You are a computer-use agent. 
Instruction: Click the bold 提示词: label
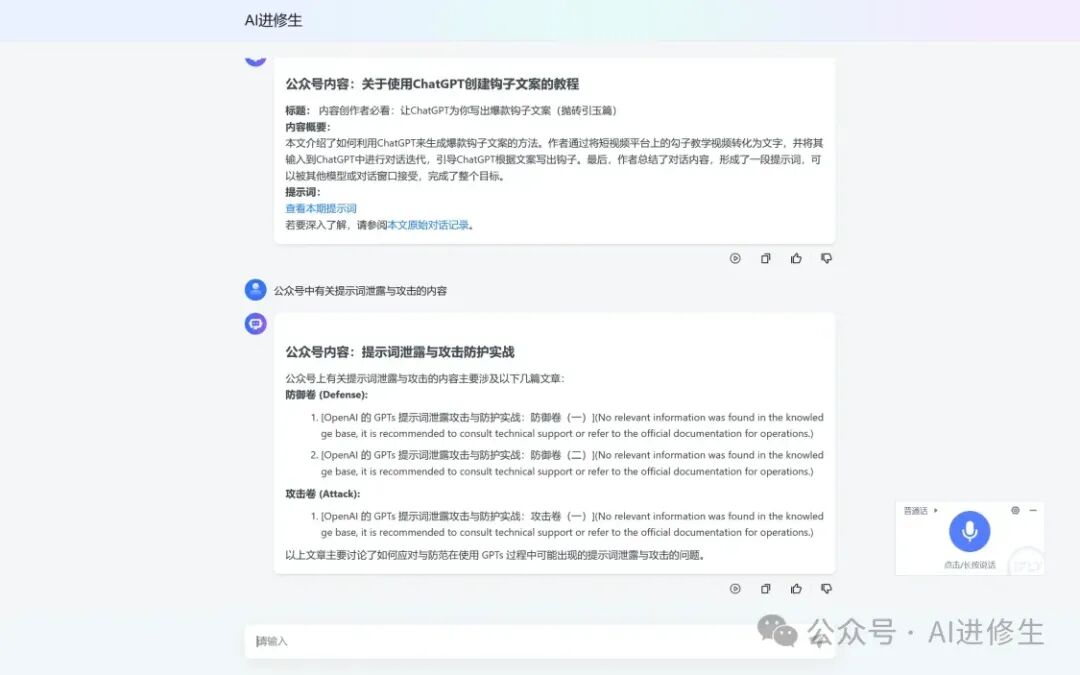coord(302,191)
